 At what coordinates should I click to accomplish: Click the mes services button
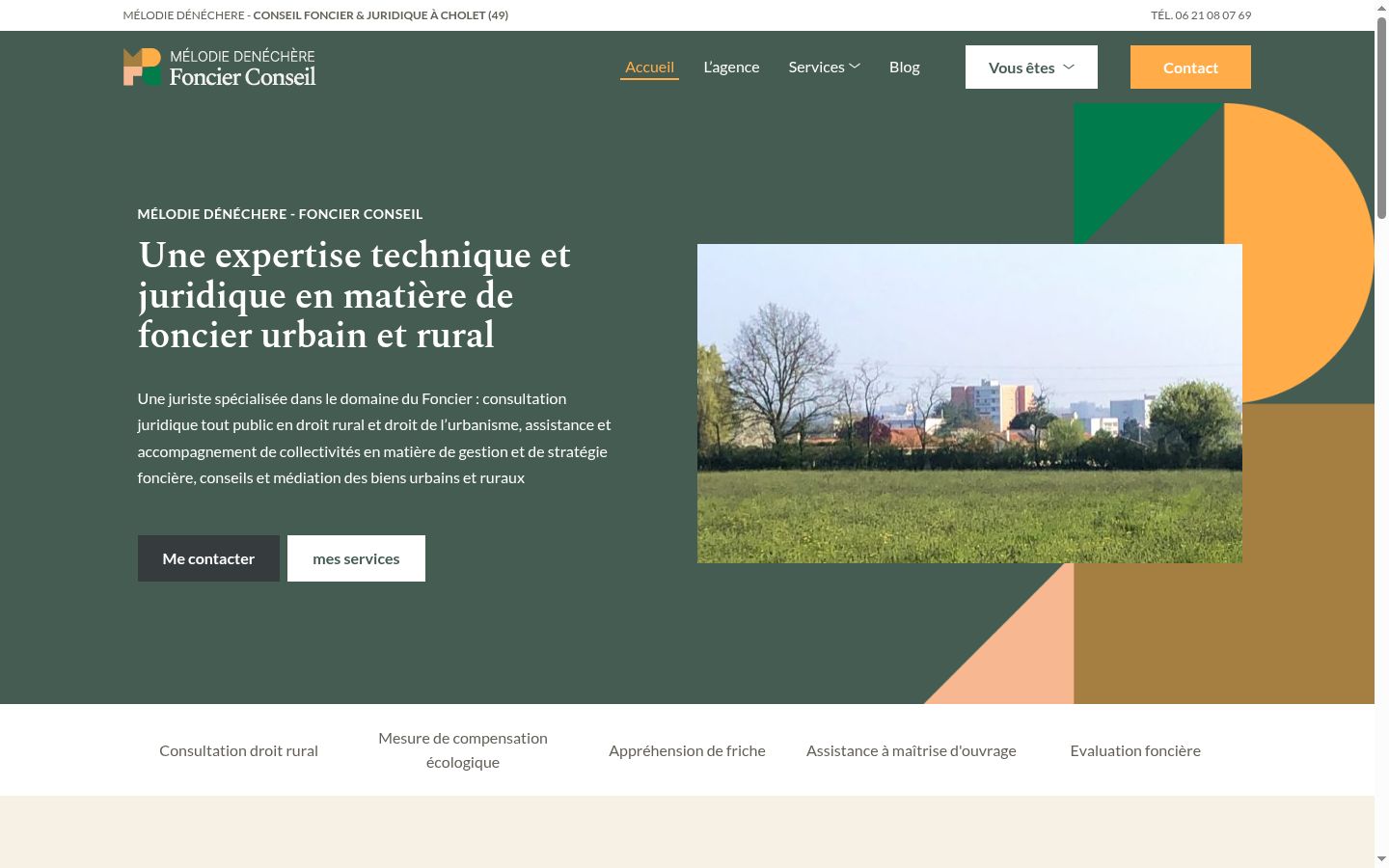[x=356, y=558]
